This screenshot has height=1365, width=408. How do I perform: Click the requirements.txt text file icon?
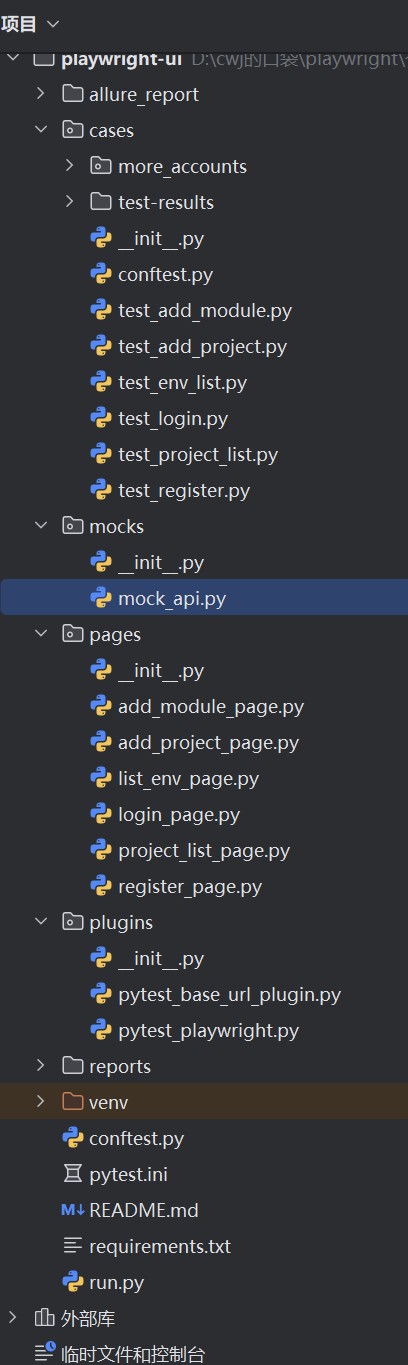[72, 1246]
